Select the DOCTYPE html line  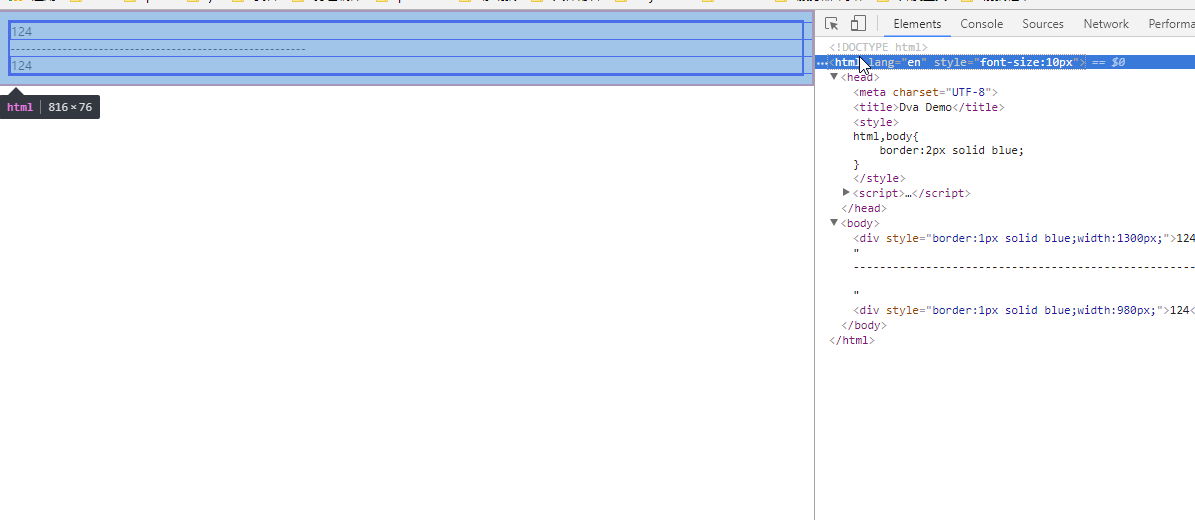pos(878,47)
